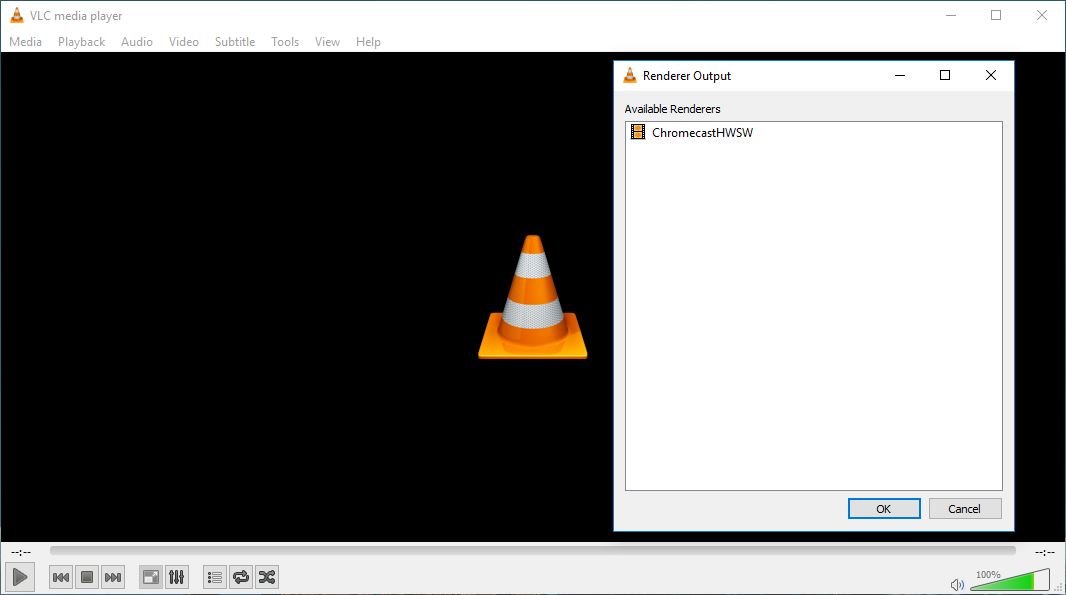
Task: Toggle random shuffle playback
Action: pyautogui.click(x=267, y=577)
